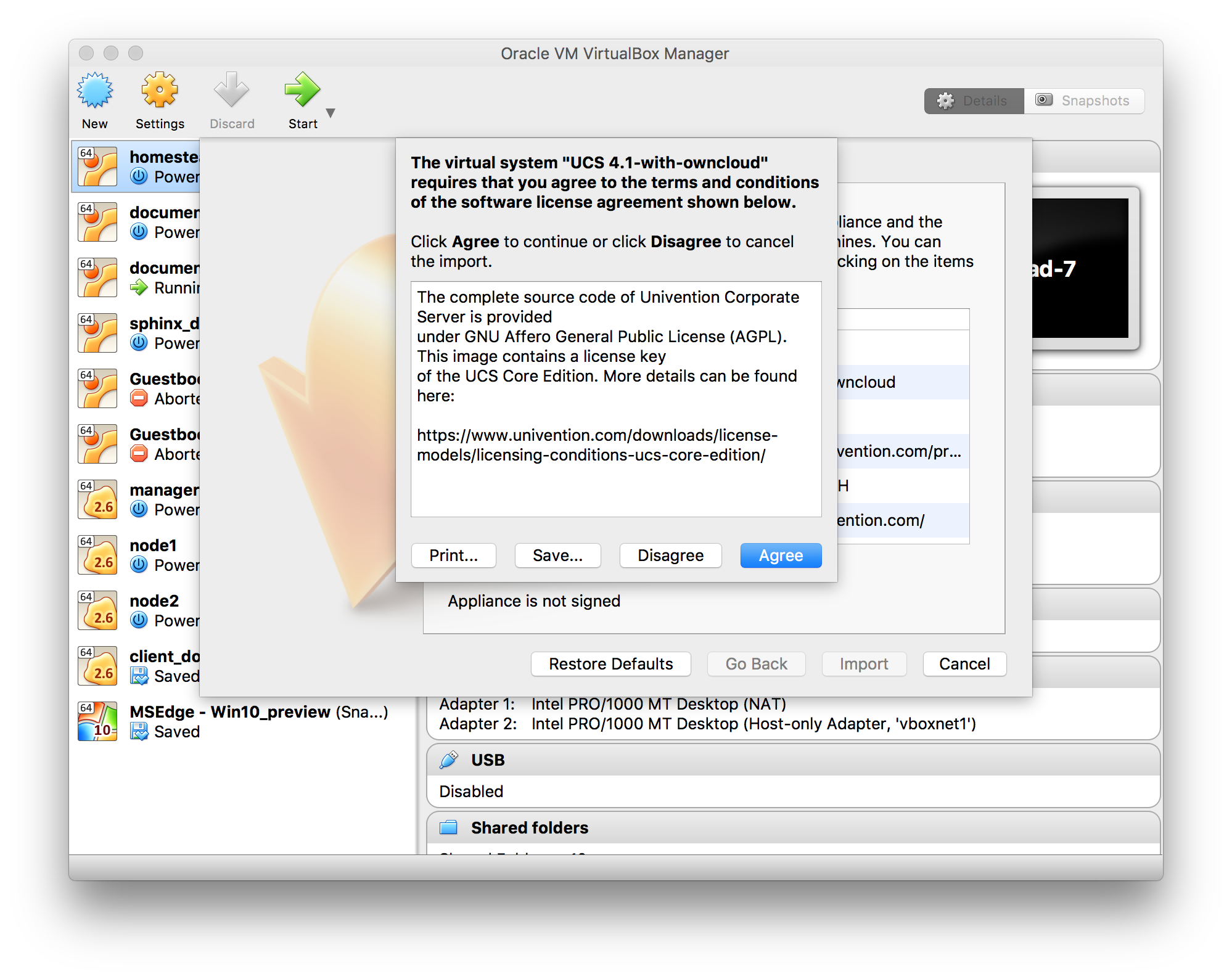Click the power-off icon beside node2

coord(139,620)
